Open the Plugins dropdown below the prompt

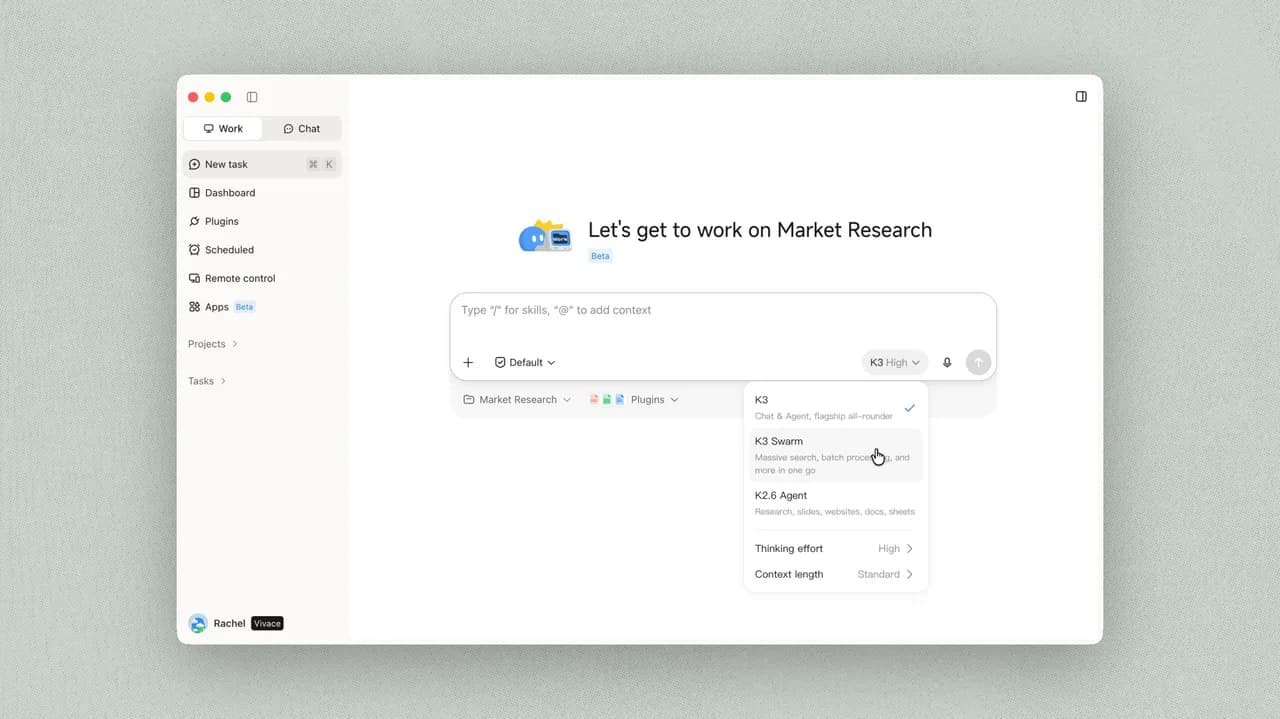pyautogui.click(x=634, y=399)
